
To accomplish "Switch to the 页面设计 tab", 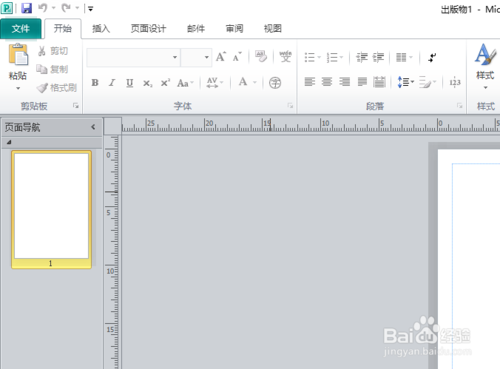I will (148, 29).
